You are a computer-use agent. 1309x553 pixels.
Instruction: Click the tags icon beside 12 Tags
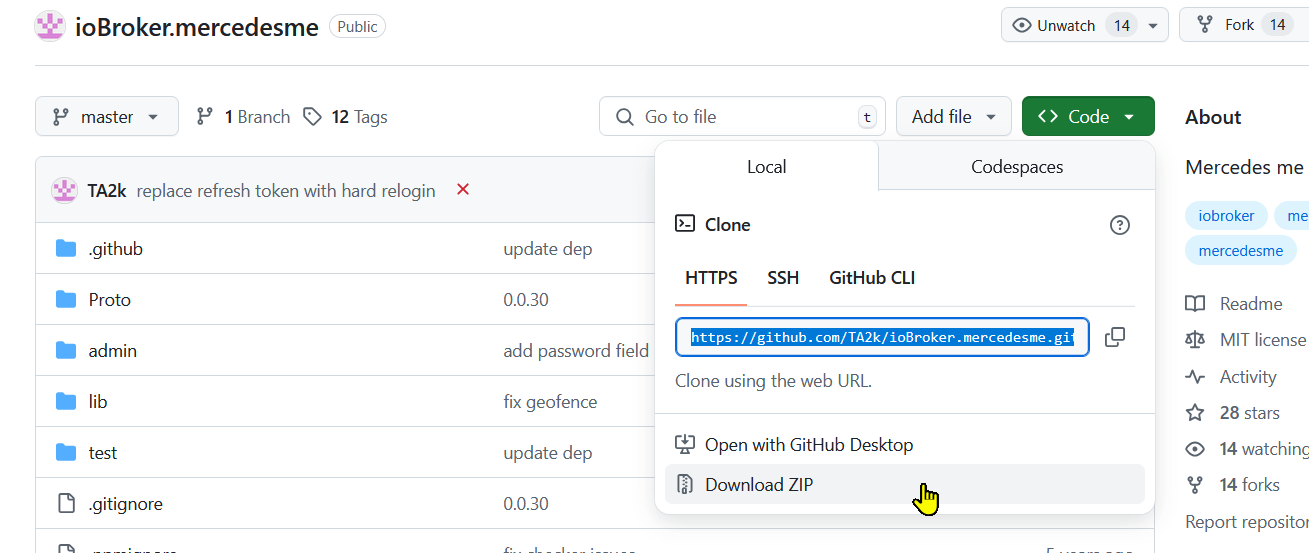313,117
